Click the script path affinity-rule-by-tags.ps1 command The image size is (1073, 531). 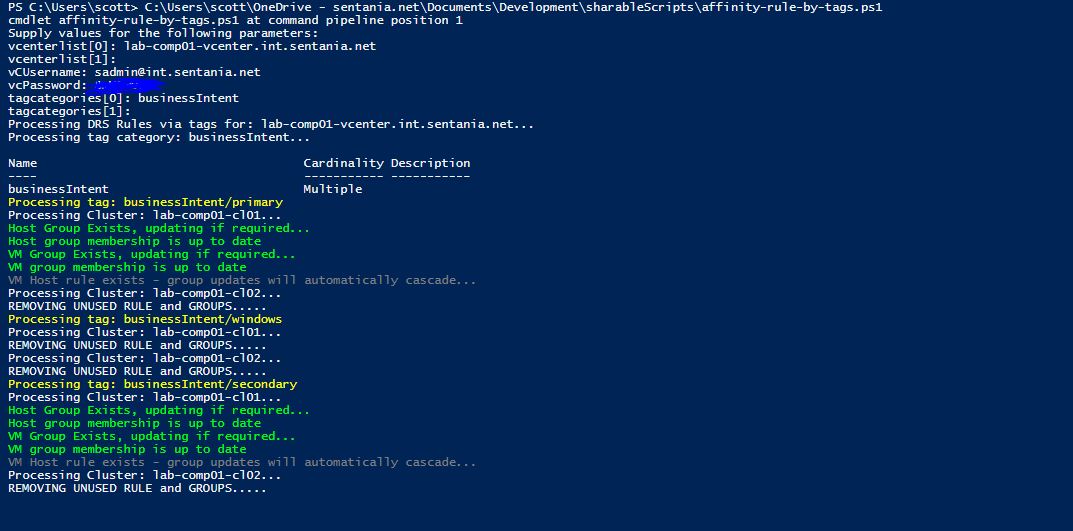click(x=513, y=8)
